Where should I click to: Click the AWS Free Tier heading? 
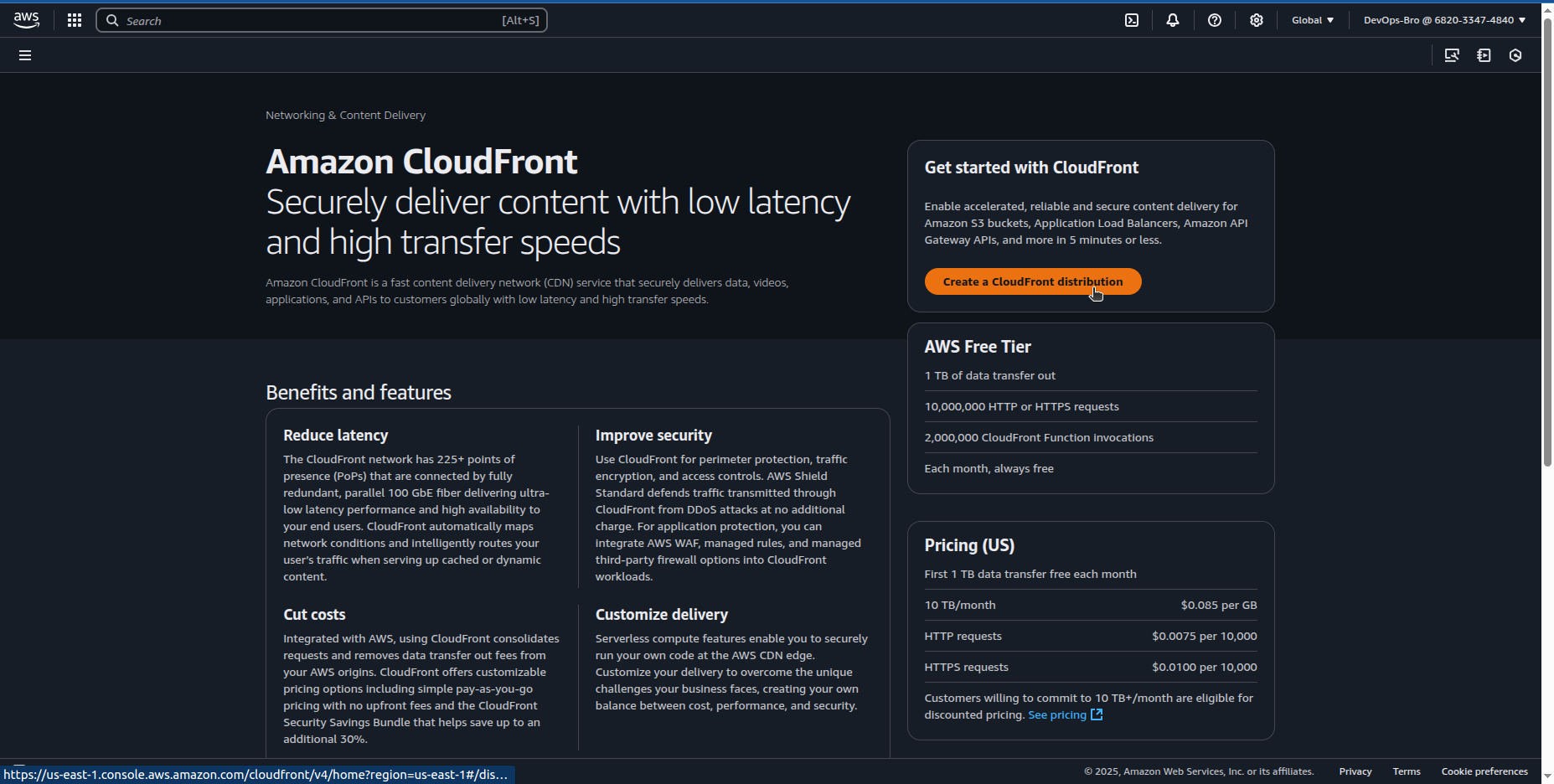point(978,347)
